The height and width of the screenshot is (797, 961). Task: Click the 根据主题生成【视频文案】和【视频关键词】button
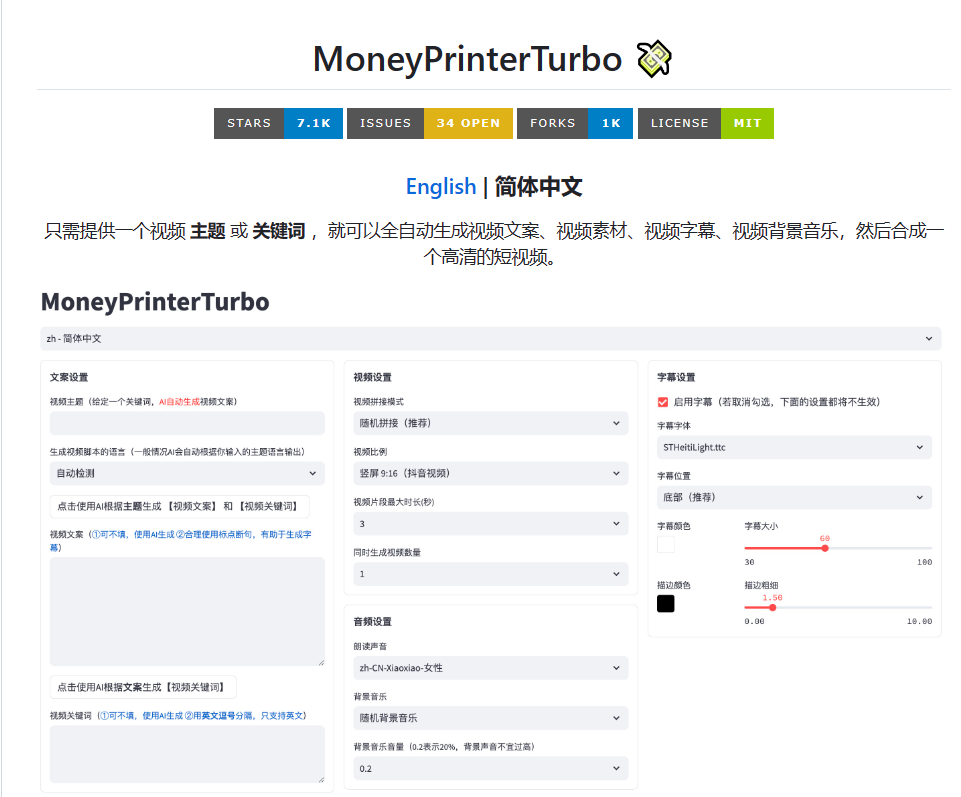coord(179,506)
